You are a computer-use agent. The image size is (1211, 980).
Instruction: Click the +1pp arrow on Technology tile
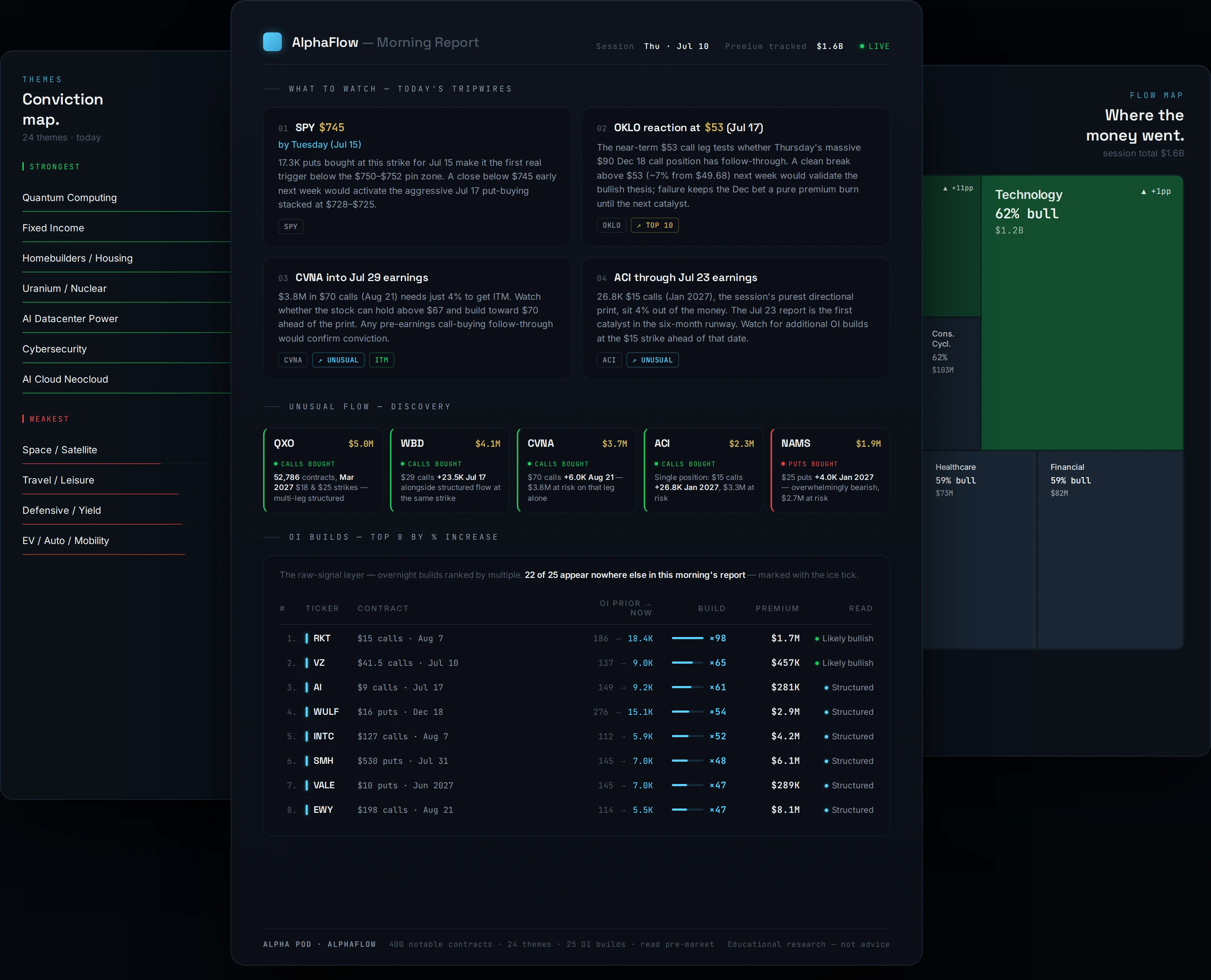click(1155, 191)
